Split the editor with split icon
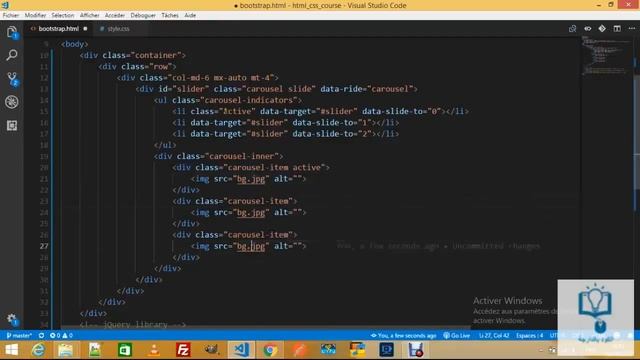This screenshot has width=640, height=360. (617, 29)
